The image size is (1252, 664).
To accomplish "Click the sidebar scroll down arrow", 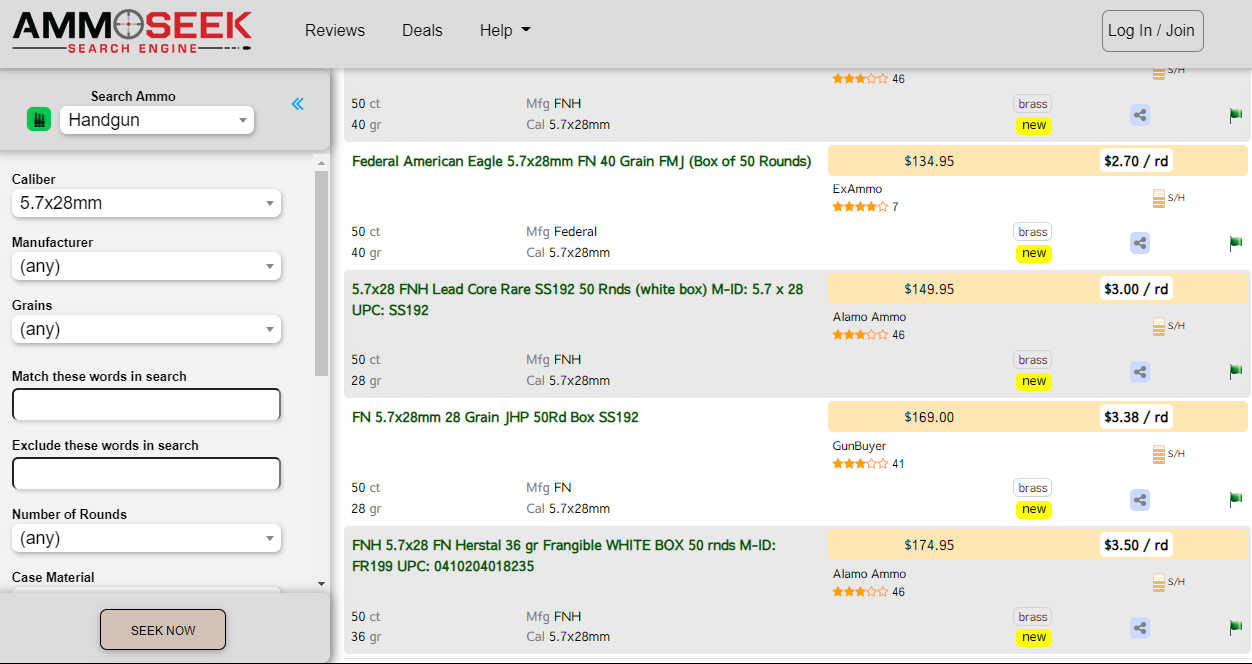I will pos(321,583).
